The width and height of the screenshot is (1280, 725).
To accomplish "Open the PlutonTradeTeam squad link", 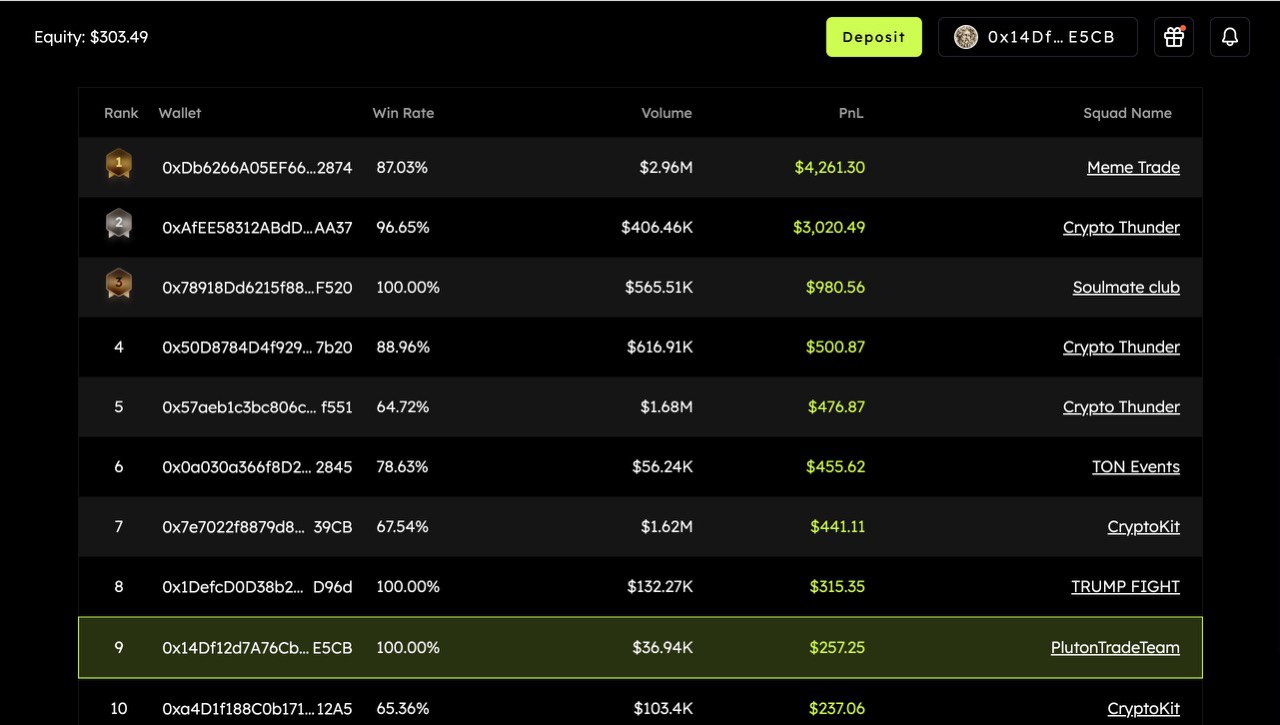I will pyautogui.click(x=1115, y=648).
